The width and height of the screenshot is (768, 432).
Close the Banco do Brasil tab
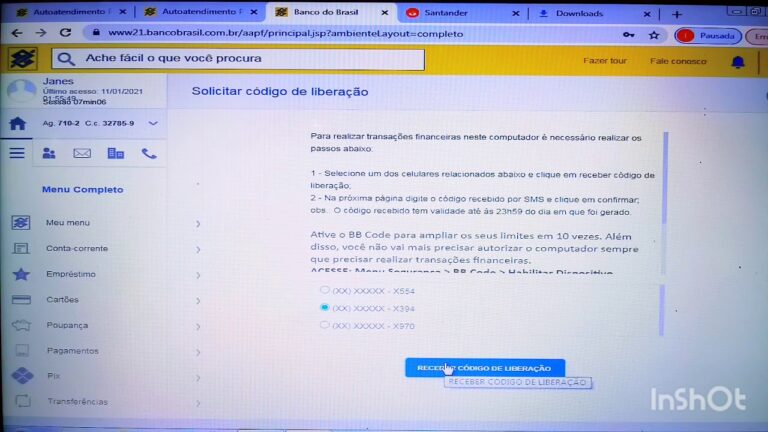coord(384,13)
